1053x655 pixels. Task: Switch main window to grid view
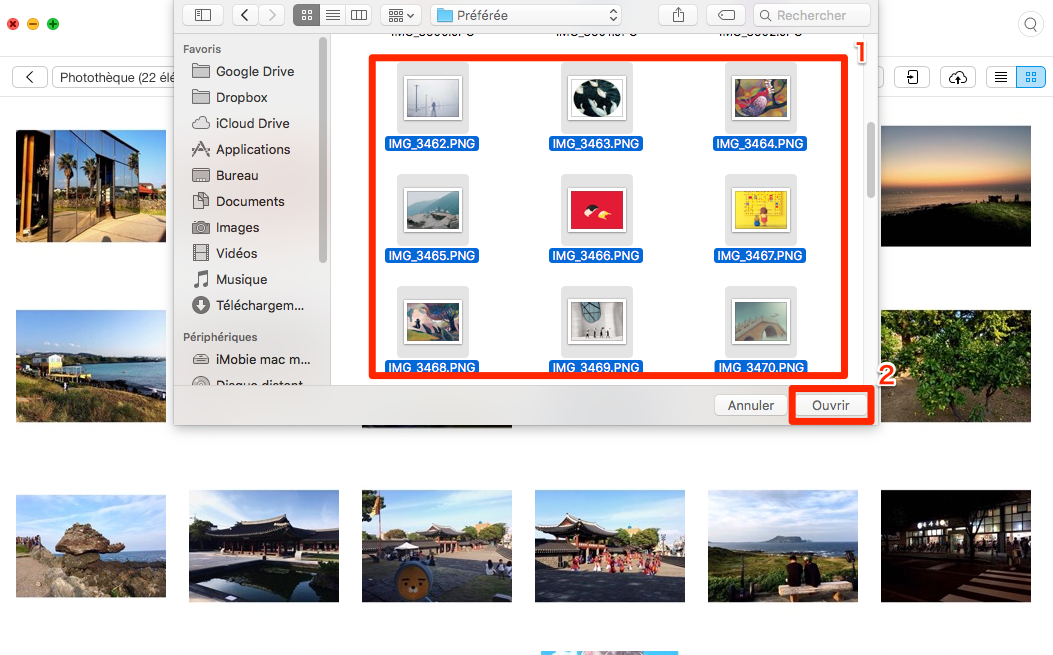click(1031, 77)
